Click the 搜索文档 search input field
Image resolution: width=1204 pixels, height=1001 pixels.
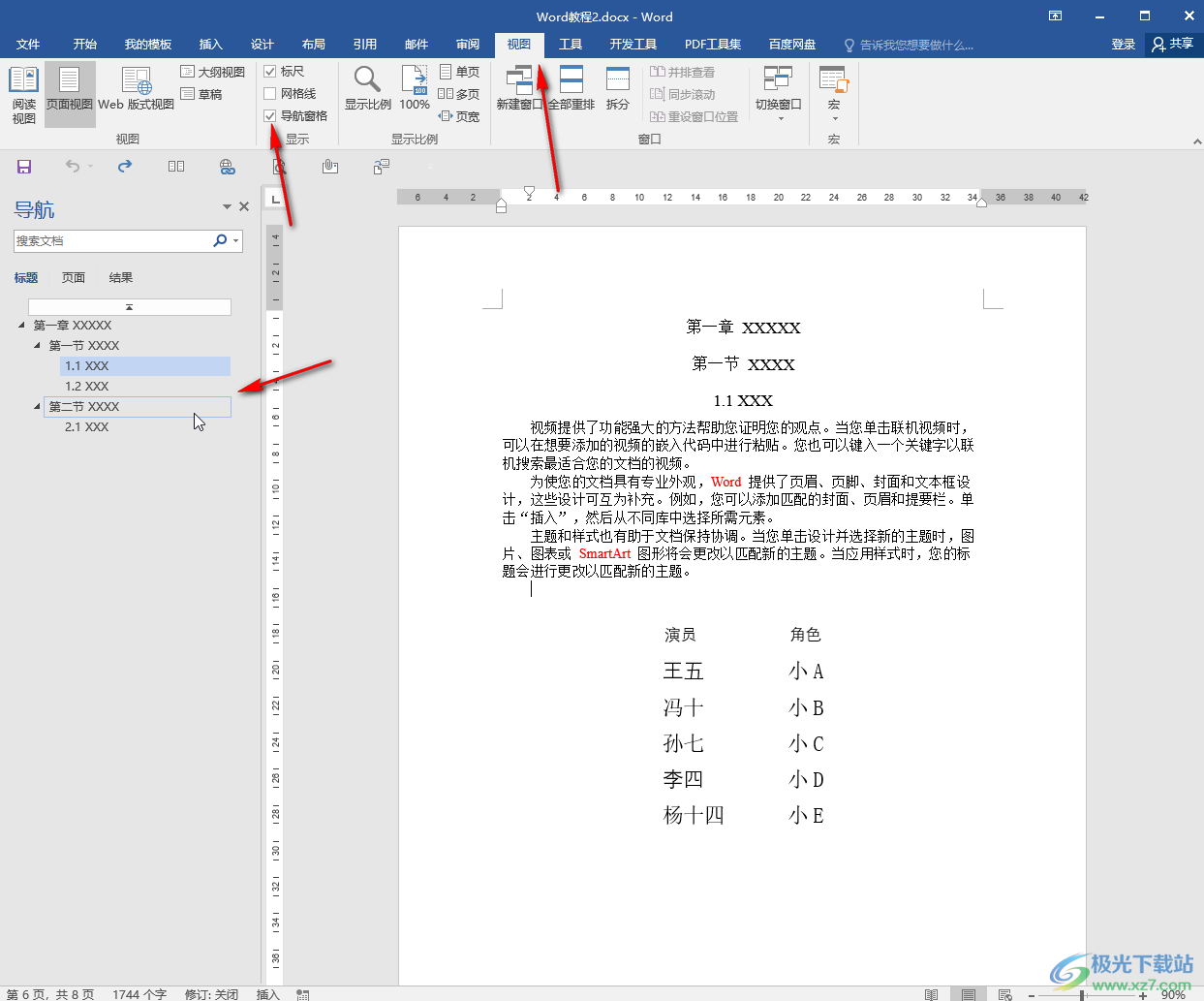pos(112,240)
